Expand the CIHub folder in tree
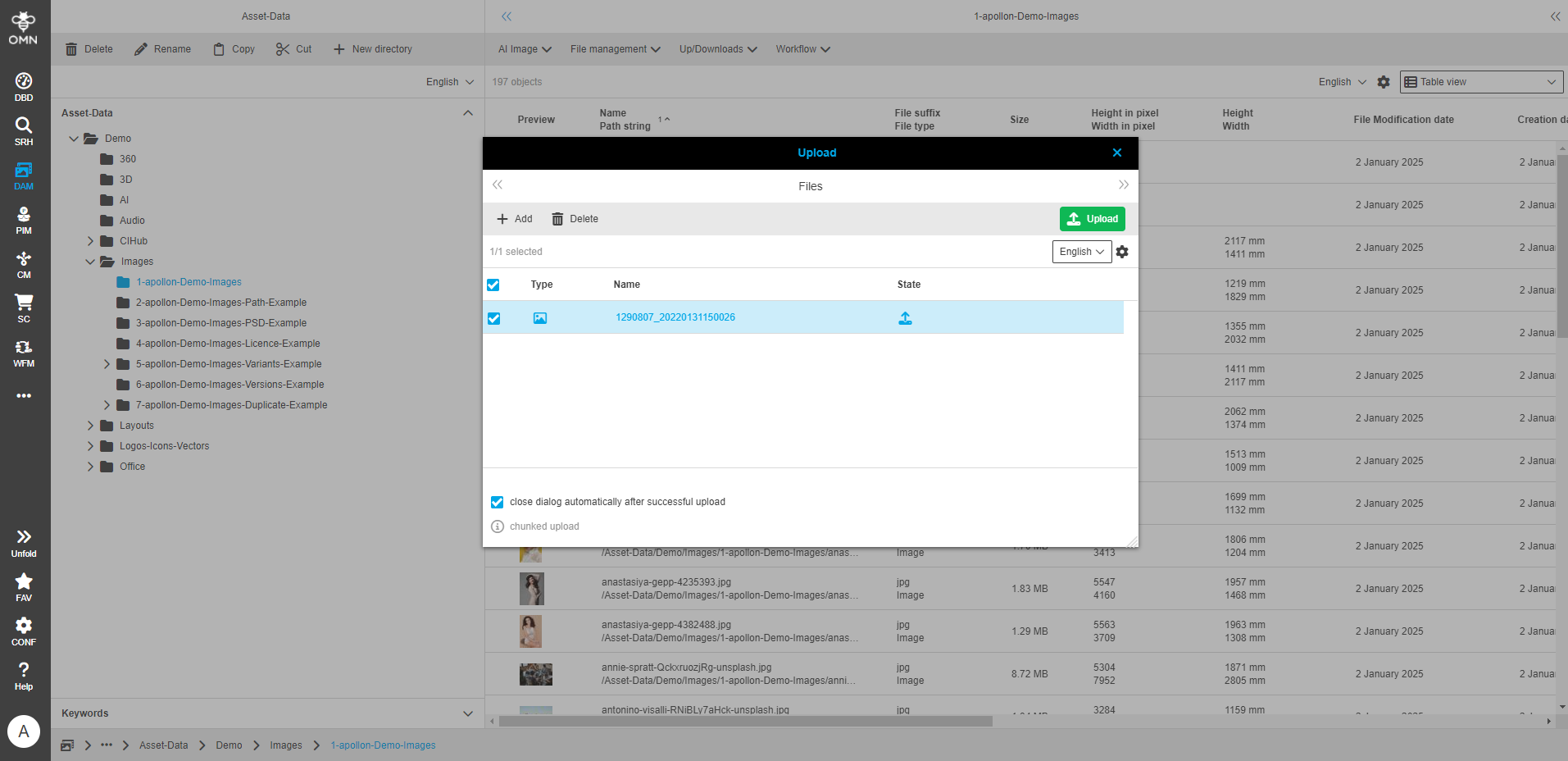This screenshot has height=761, width=1568. tap(91, 241)
